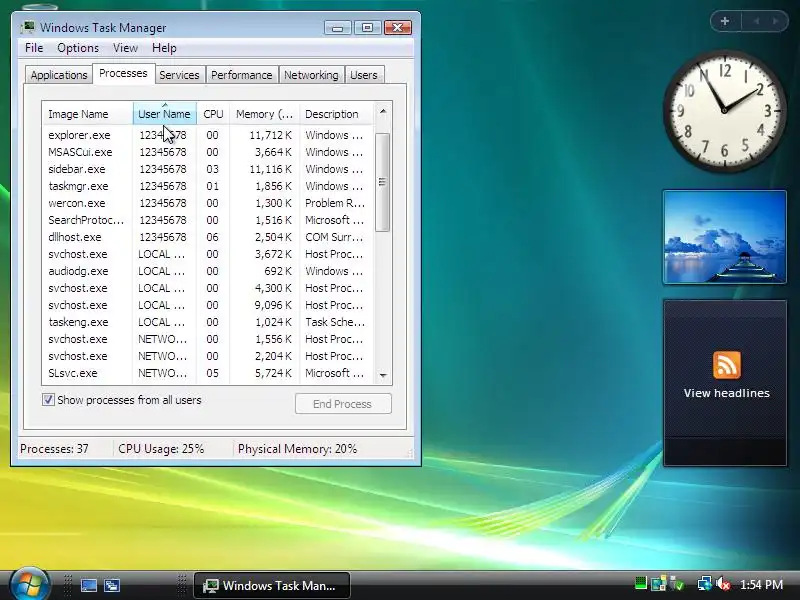Click Switch Between Windows quick launch icon
Screen dimensions: 800x600
point(112,585)
